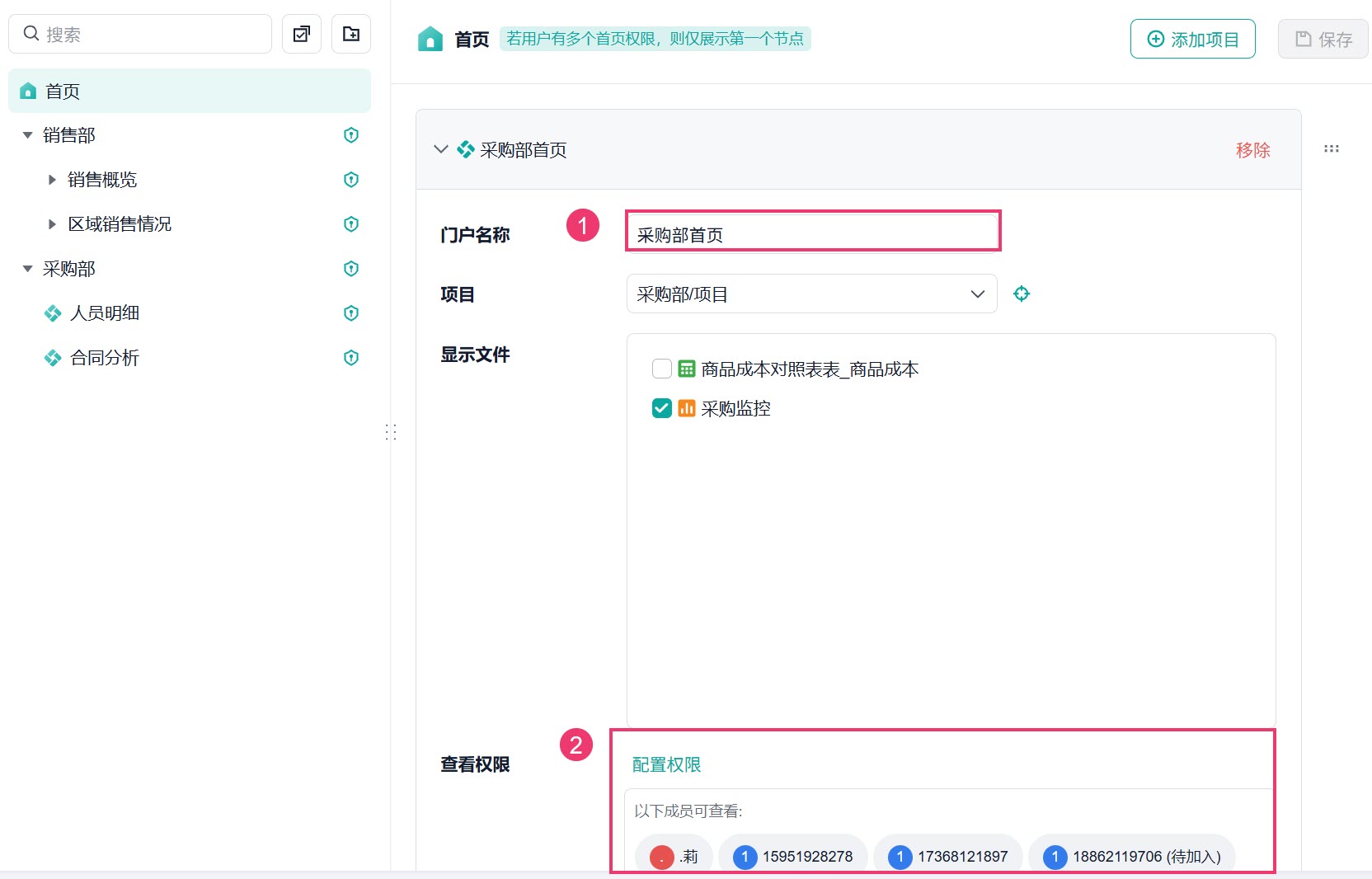Click the sidebar resize handle dots
Screen dimensions: 1372x879
click(x=391, y=432)
